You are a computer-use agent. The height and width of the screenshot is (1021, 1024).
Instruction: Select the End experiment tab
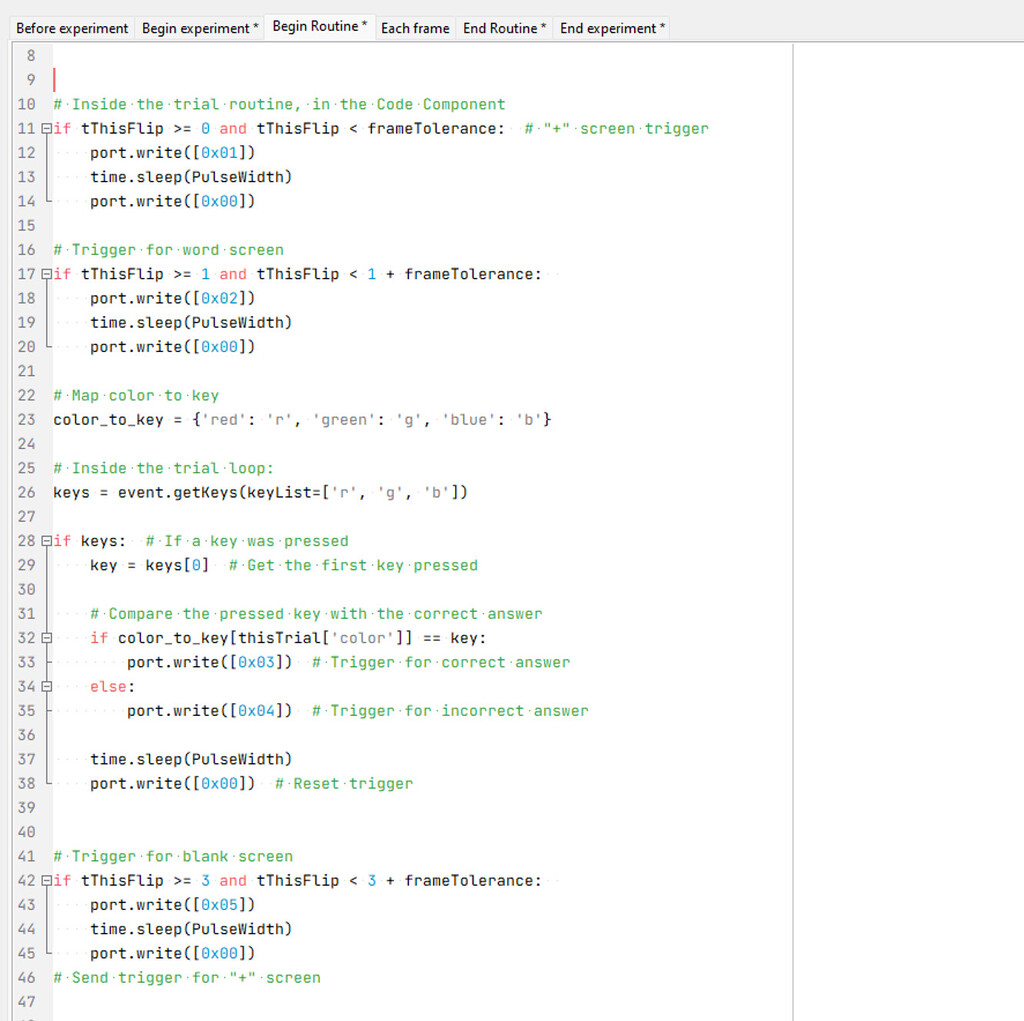(x=611, y=27)
